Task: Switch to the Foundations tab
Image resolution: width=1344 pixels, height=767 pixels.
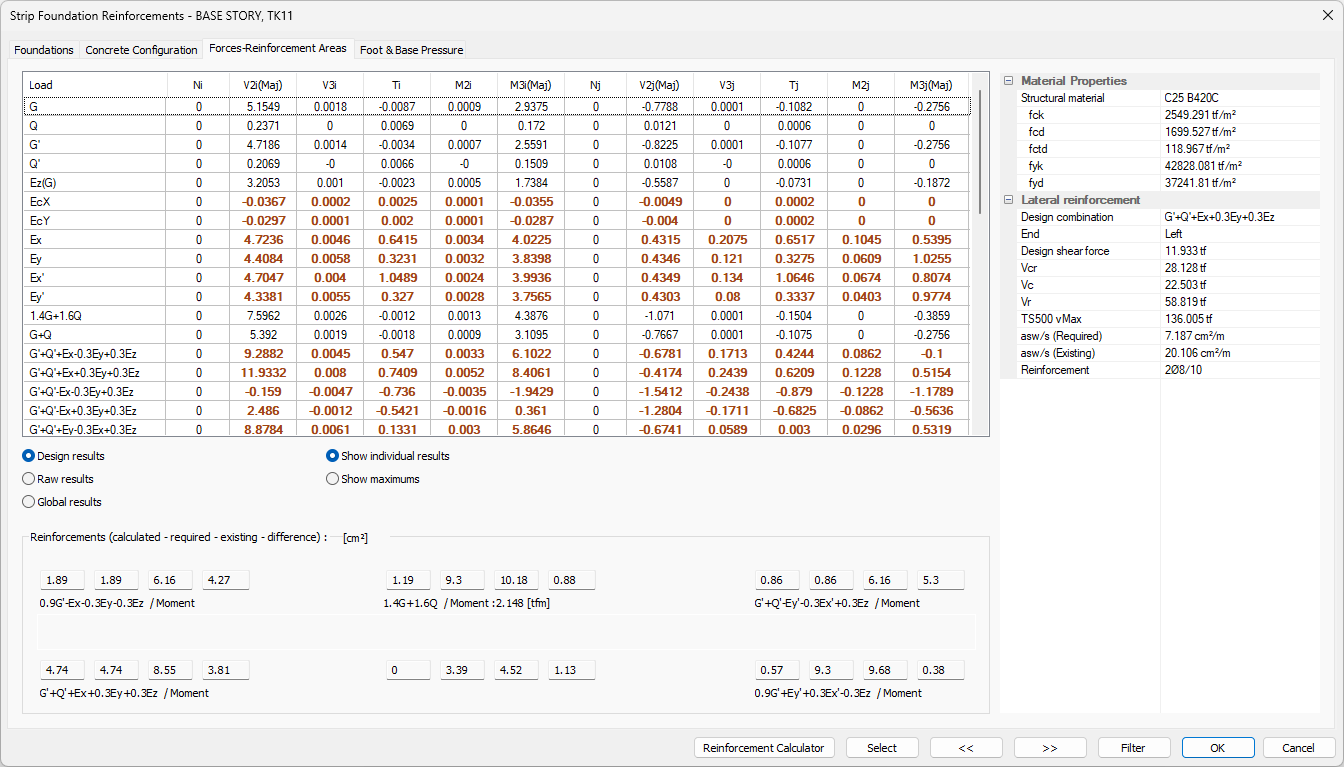Action: click(44, 50)
